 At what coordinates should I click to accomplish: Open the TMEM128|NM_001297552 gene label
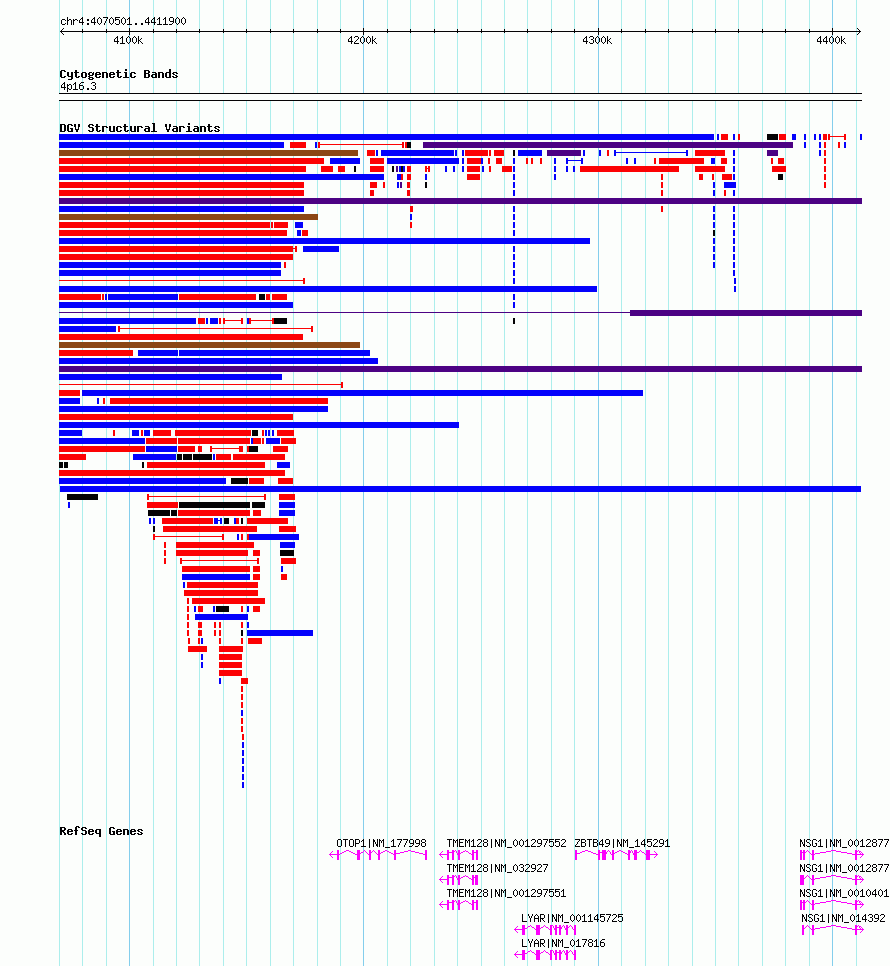506,843
